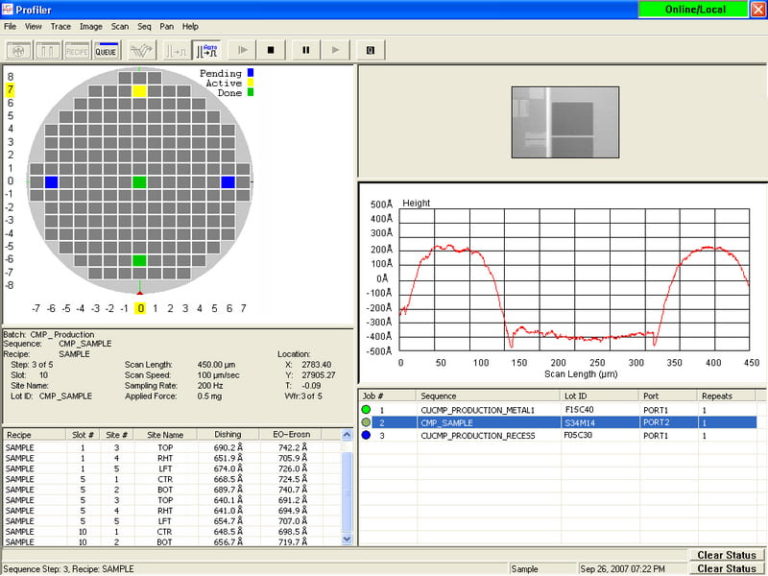This screenshot has width=768, height=576.
Task: Click the QUEUE toolbar button
Action: [106, 49]
